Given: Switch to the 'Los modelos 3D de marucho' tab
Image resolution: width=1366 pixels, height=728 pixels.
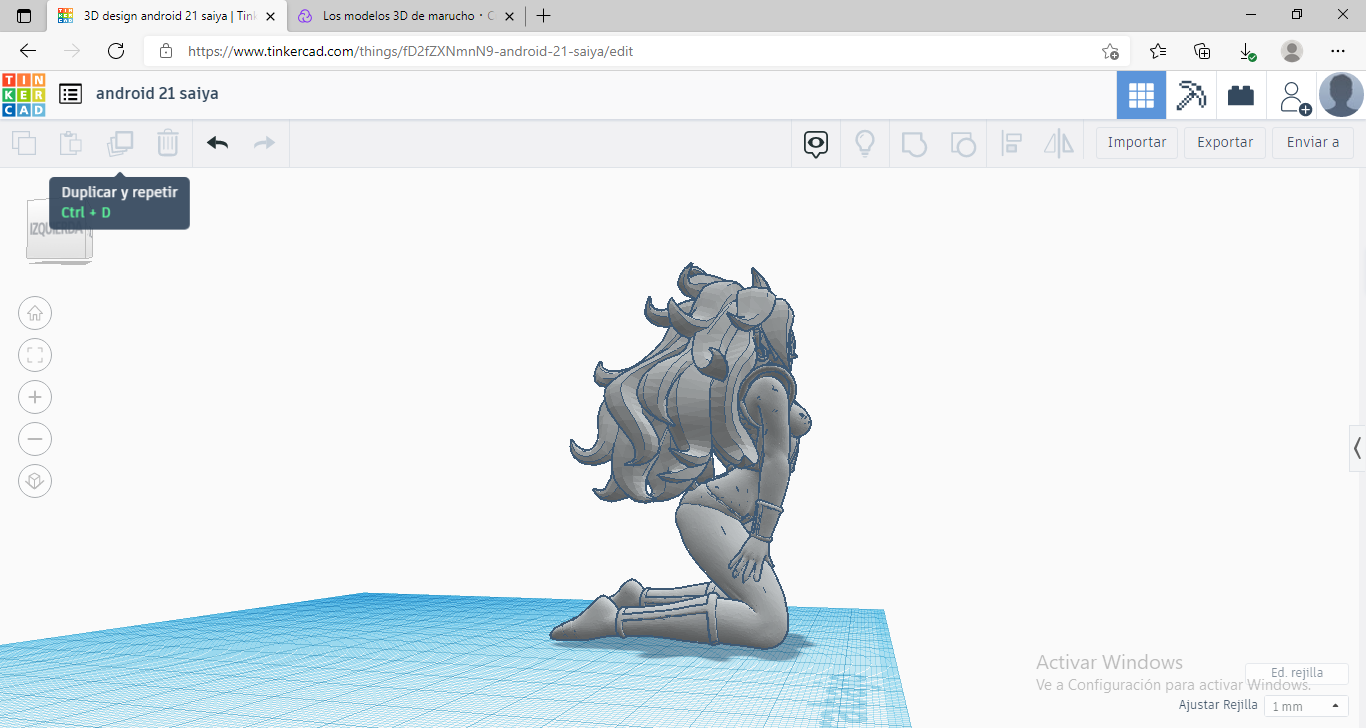Looking at the screenshot, I should [400, 16].
